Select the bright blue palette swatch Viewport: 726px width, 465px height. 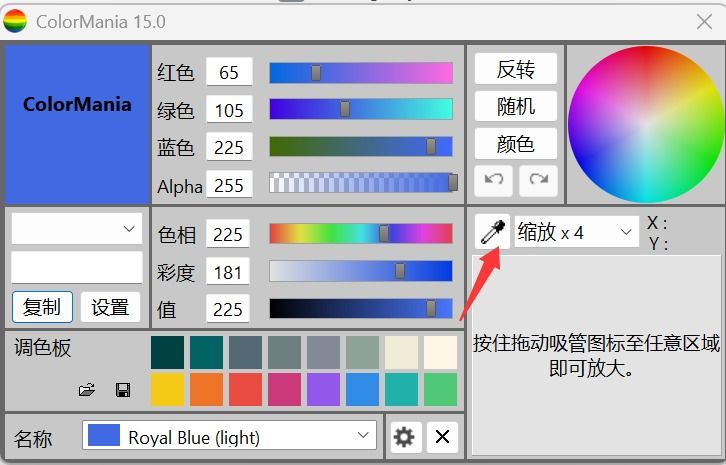point(363,390)
